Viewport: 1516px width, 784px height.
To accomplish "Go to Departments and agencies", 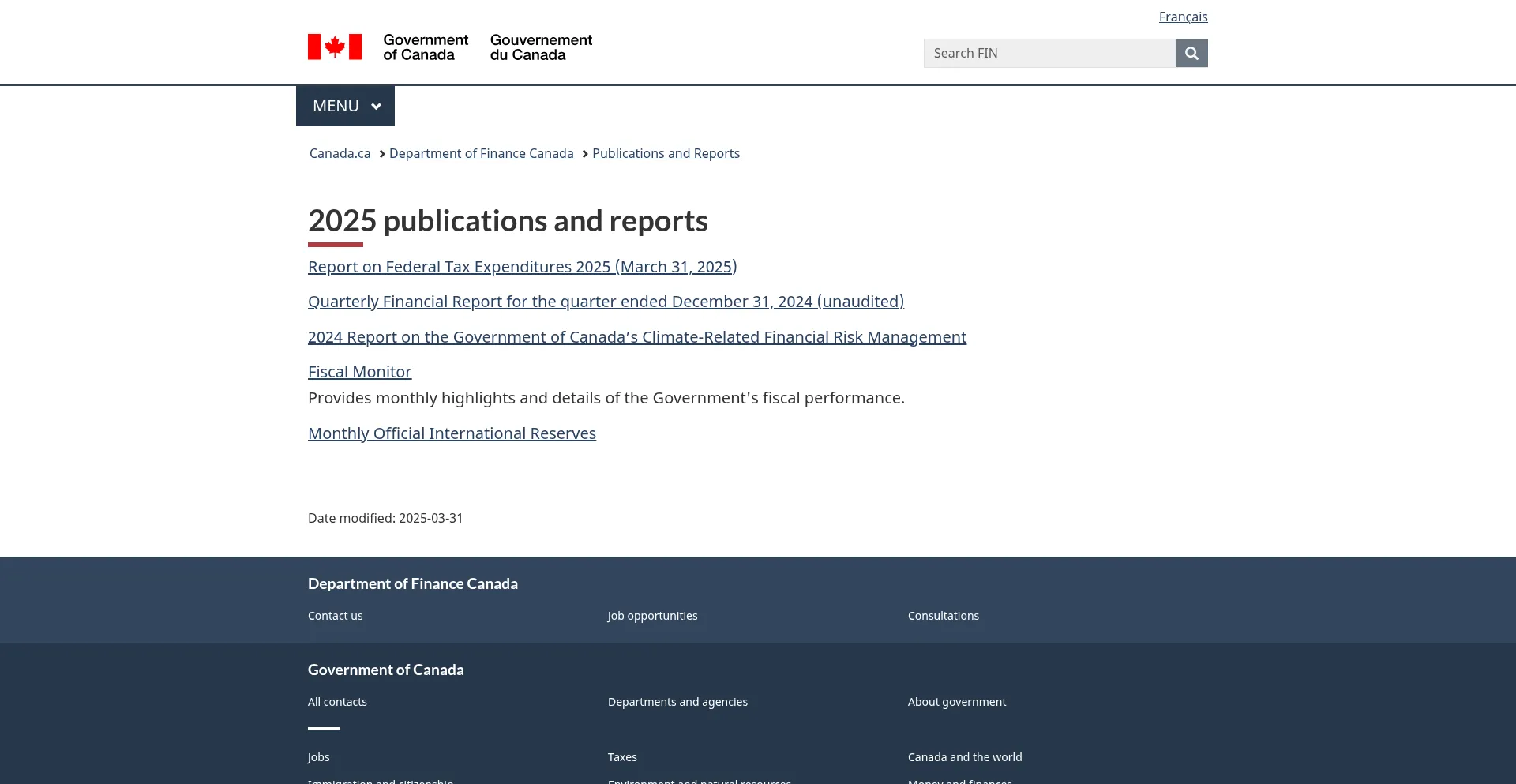I will [x=677, y=702].
